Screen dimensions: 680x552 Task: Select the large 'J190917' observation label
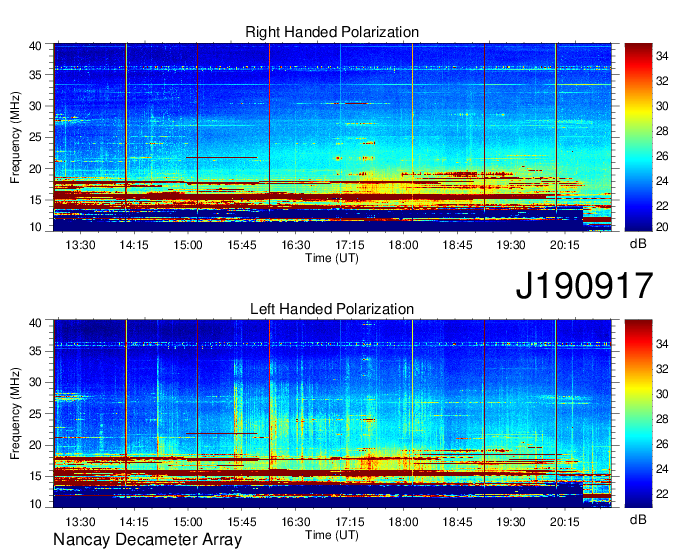(x=584, y=286)
